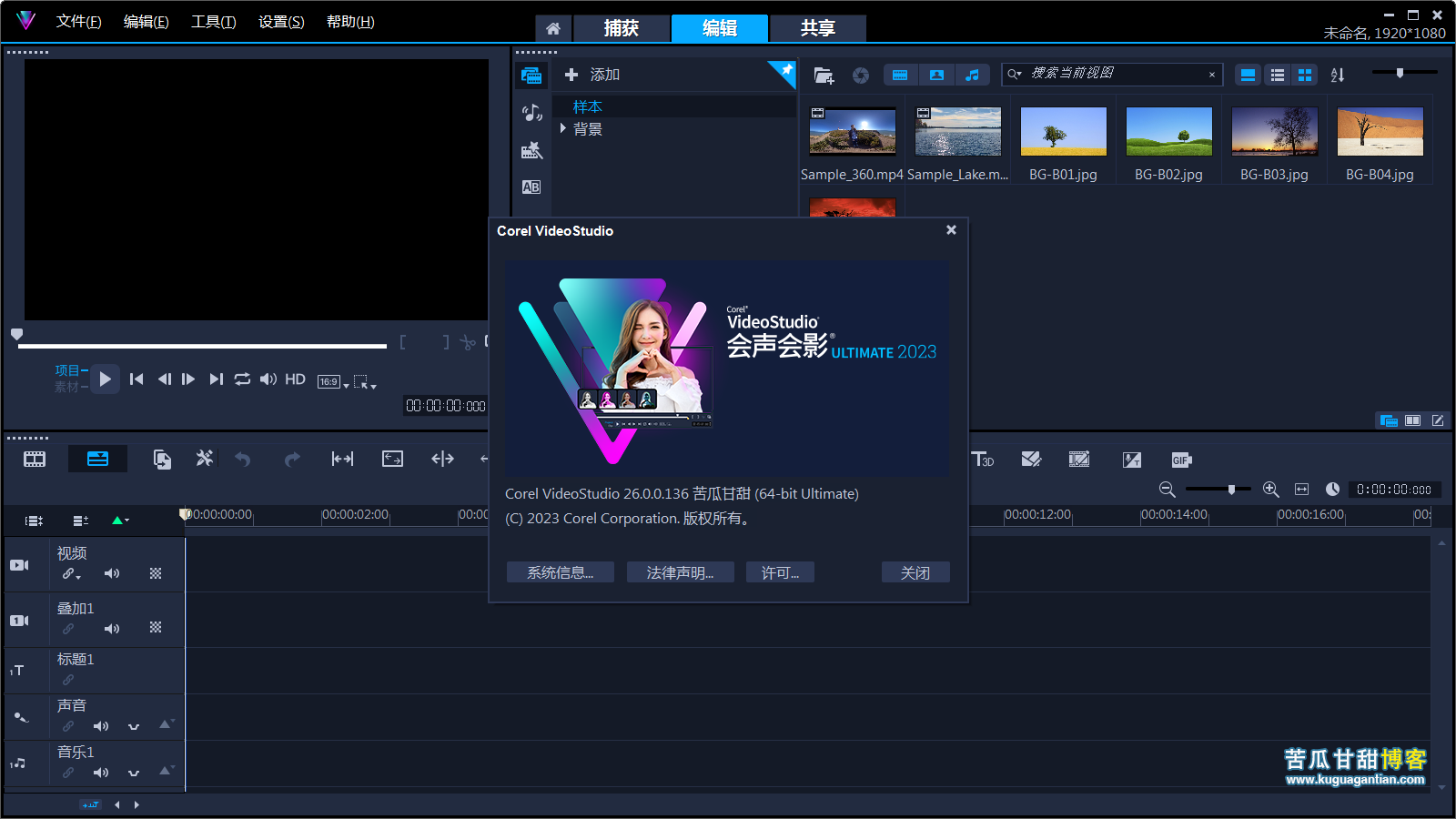
Task: Click the Slip tool icon
Action: click(343, 459)
